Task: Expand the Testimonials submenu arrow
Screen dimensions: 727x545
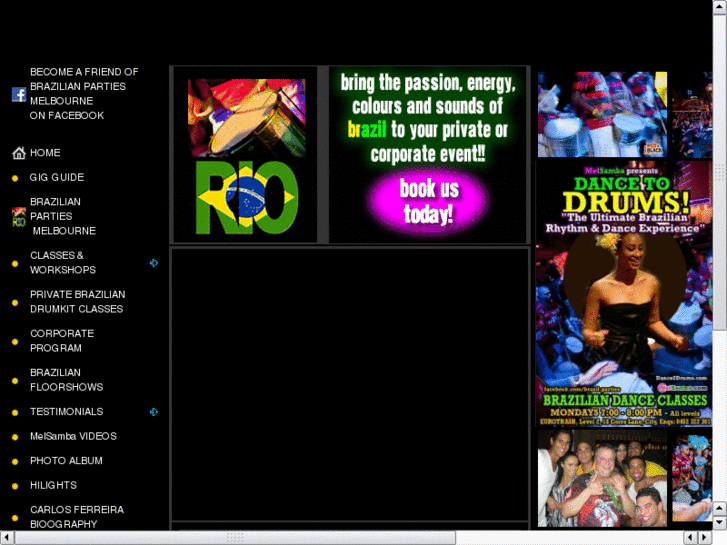Action: coord(154,412)
